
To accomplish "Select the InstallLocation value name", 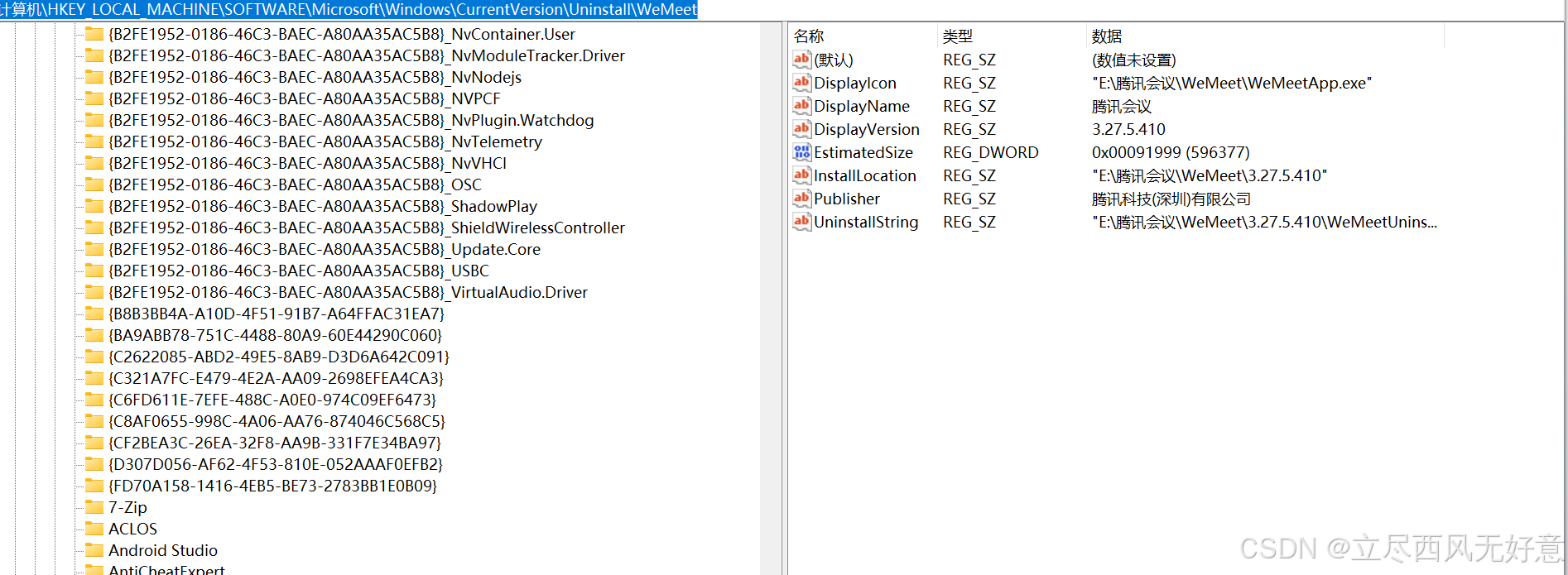I will pyautogui.click(x=865, y=175).
